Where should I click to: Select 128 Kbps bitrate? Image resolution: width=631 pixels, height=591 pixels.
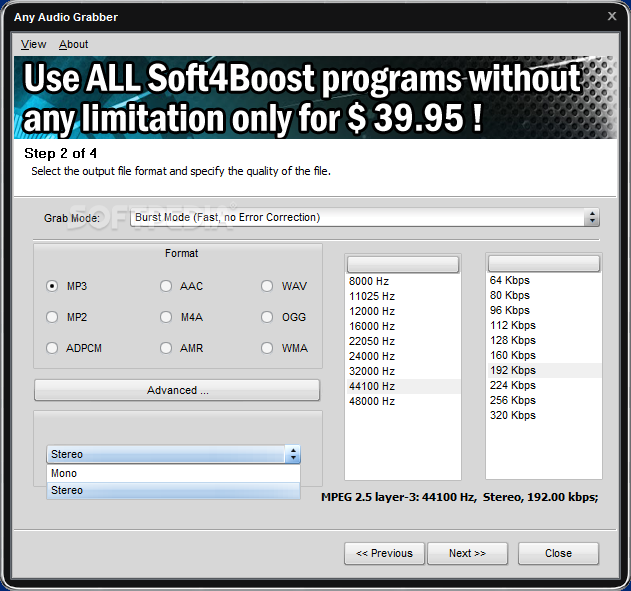point(544,340)
